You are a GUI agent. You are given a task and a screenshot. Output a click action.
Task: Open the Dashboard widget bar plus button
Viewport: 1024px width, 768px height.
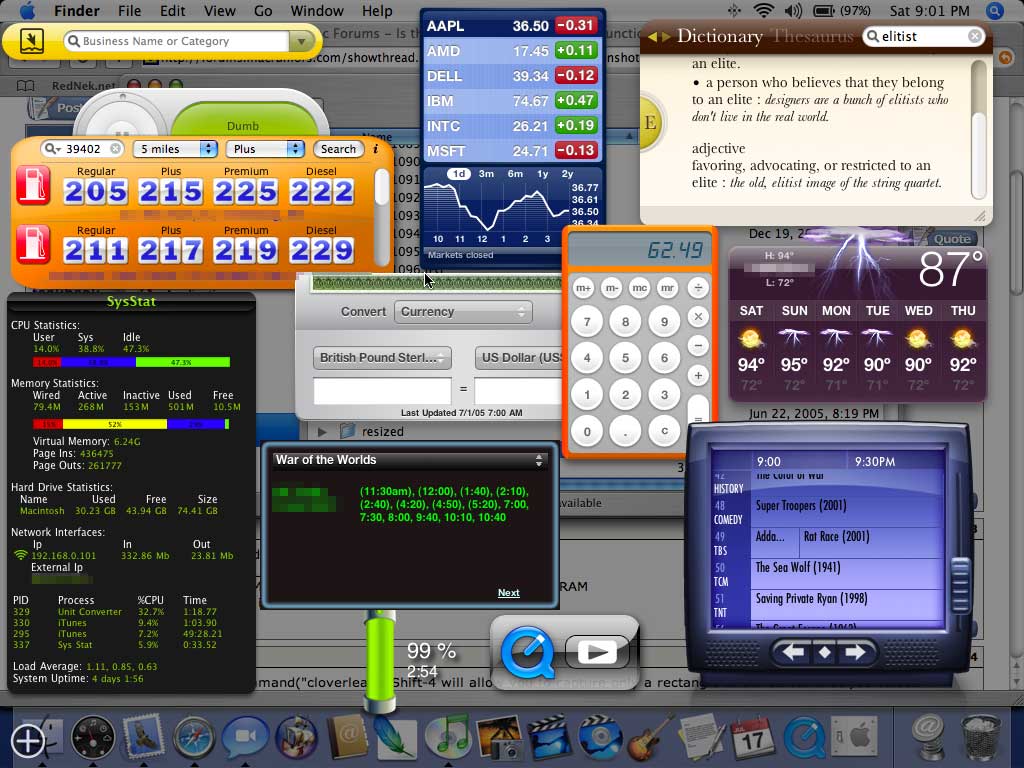[x=27, y=741]
